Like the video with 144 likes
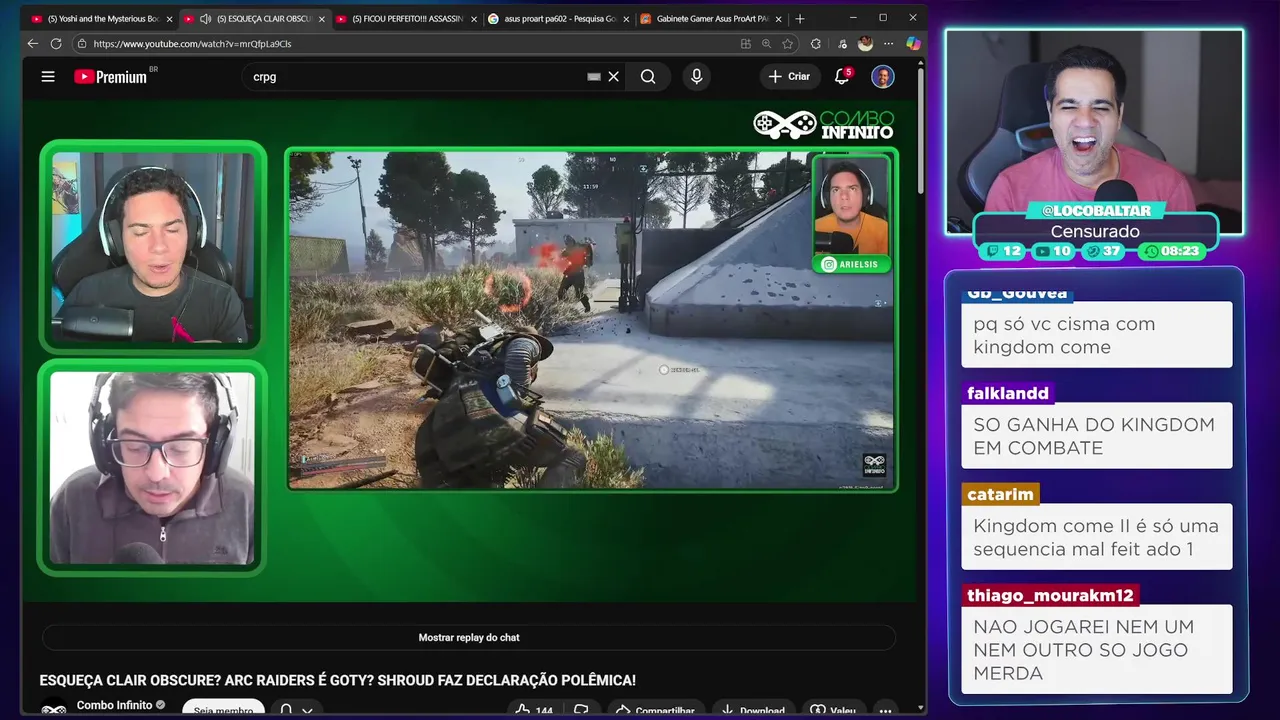Viewport: 1280px width, 720px height. [x=534, y=711]
